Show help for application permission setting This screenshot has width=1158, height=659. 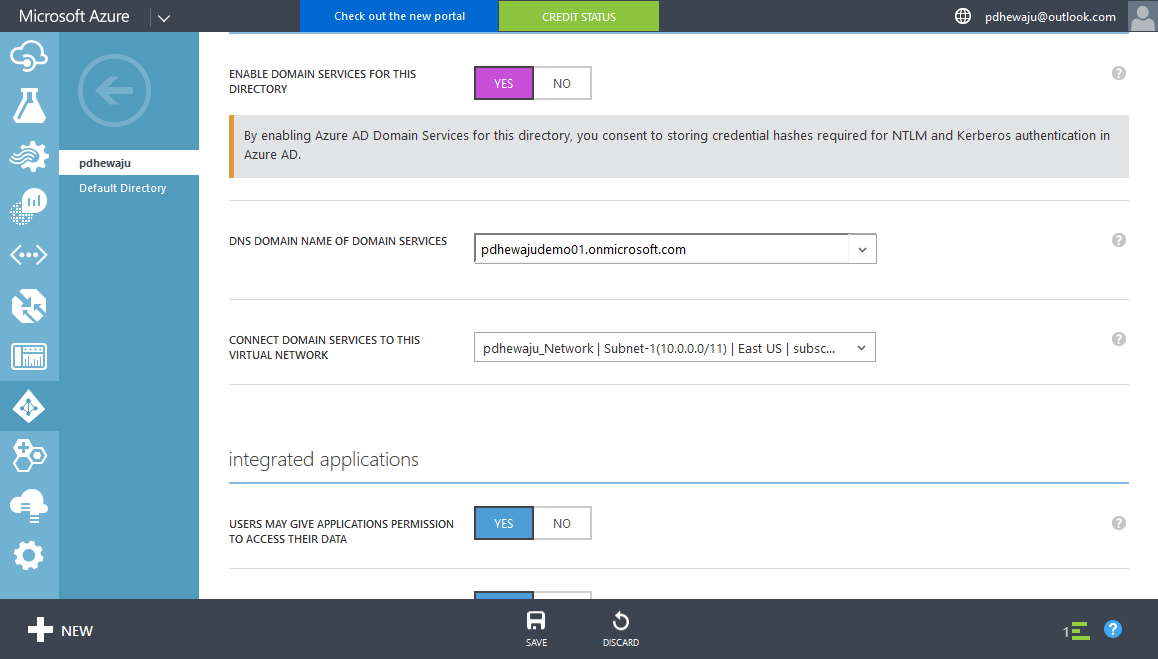click(x=1119, y=523)
